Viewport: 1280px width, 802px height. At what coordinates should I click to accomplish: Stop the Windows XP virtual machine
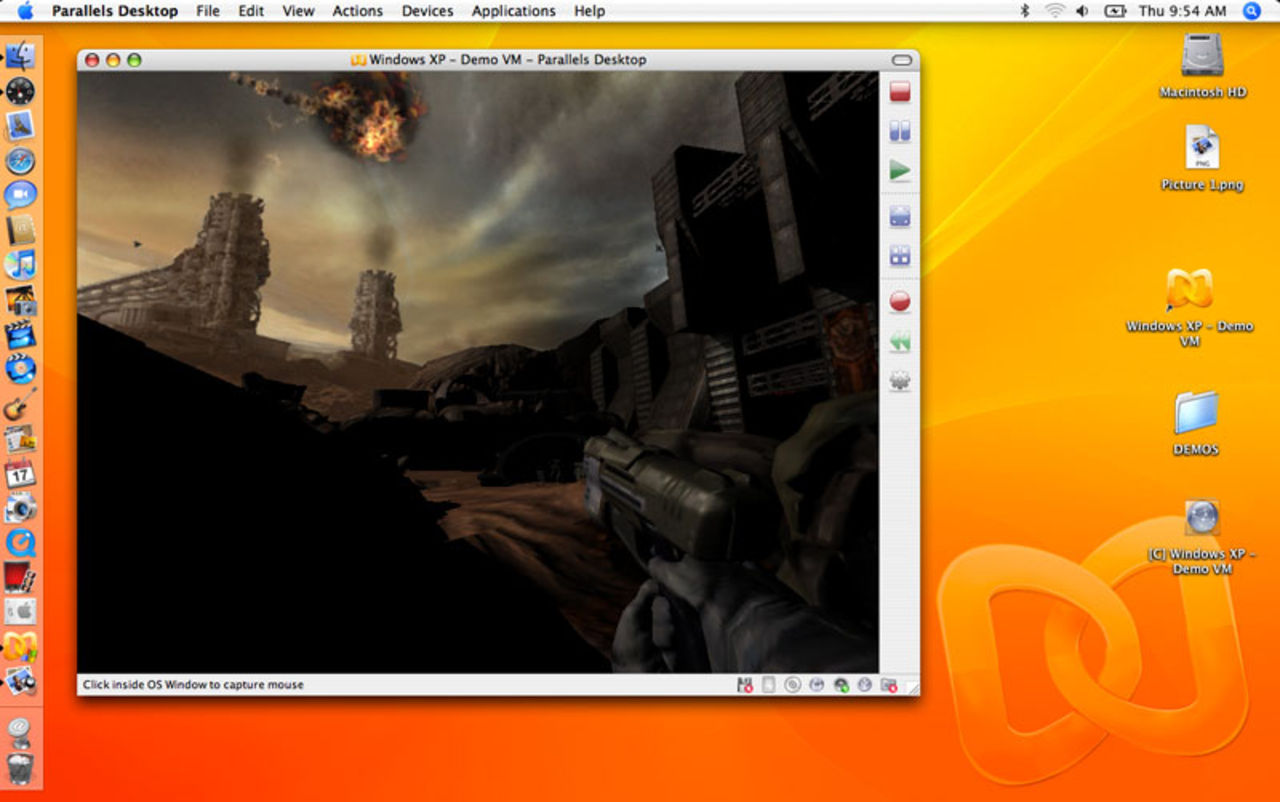point(899,91)
